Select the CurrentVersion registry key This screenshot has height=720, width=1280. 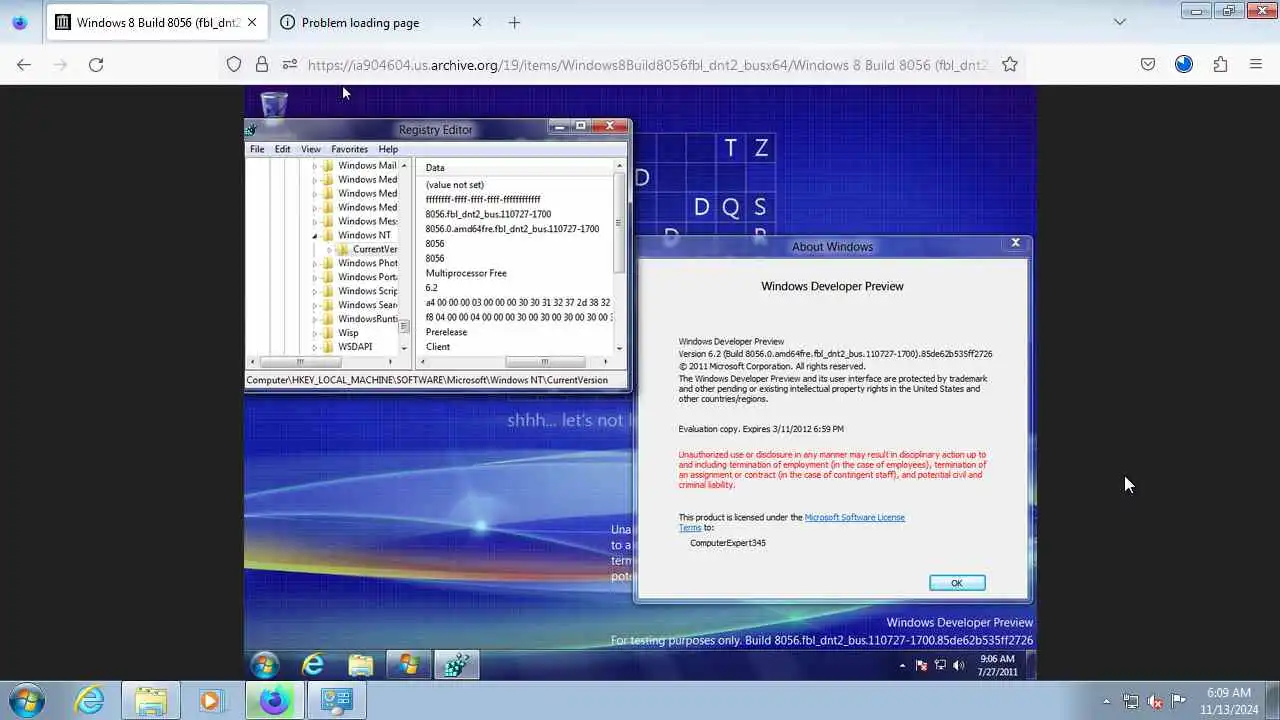coord(374,249)
